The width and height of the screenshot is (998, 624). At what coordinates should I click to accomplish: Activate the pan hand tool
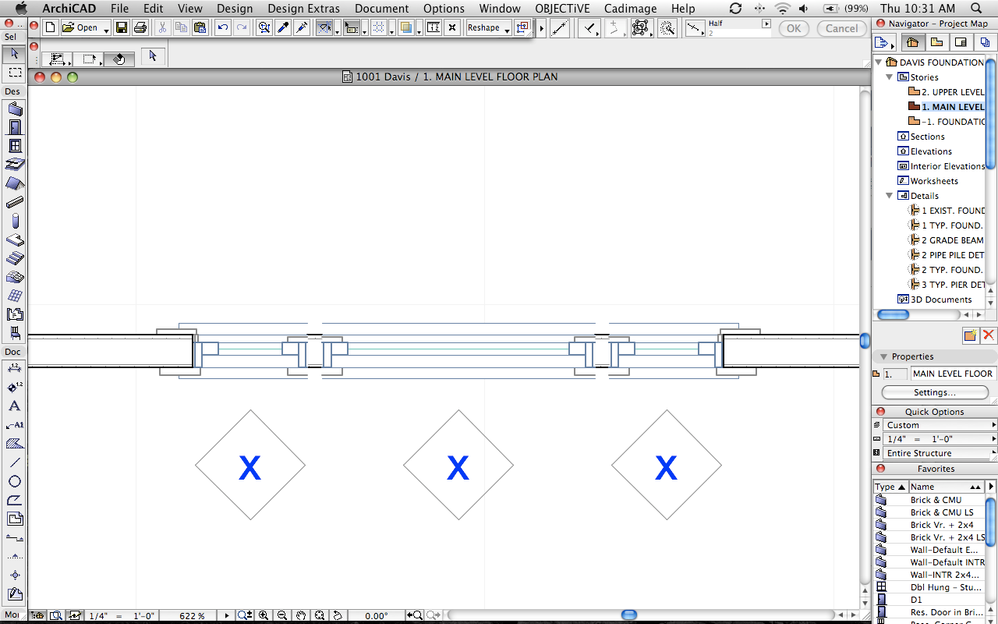300,616
